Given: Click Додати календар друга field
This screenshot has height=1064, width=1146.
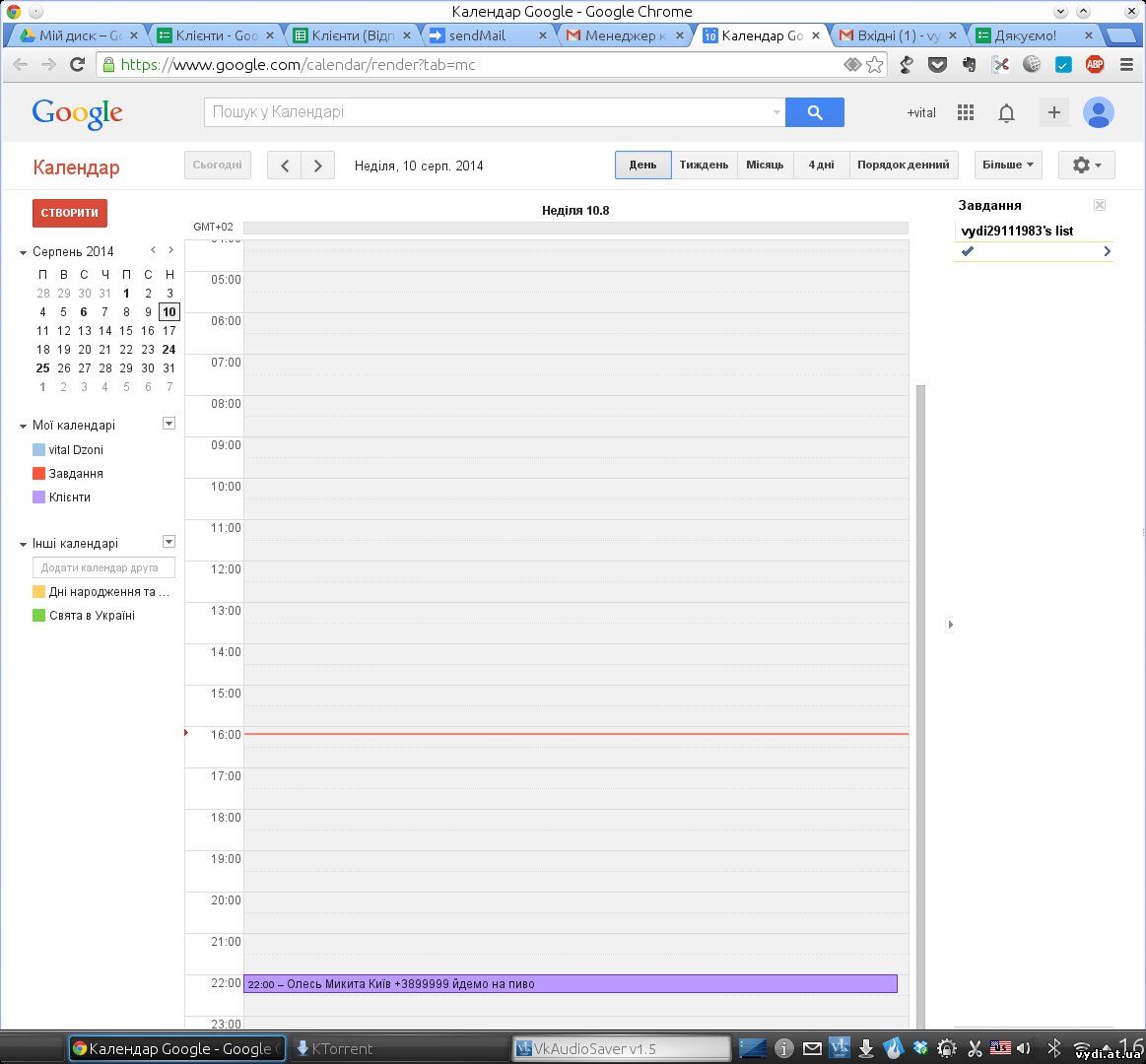Looking at the screenshot, I should (x=103, y=567).
